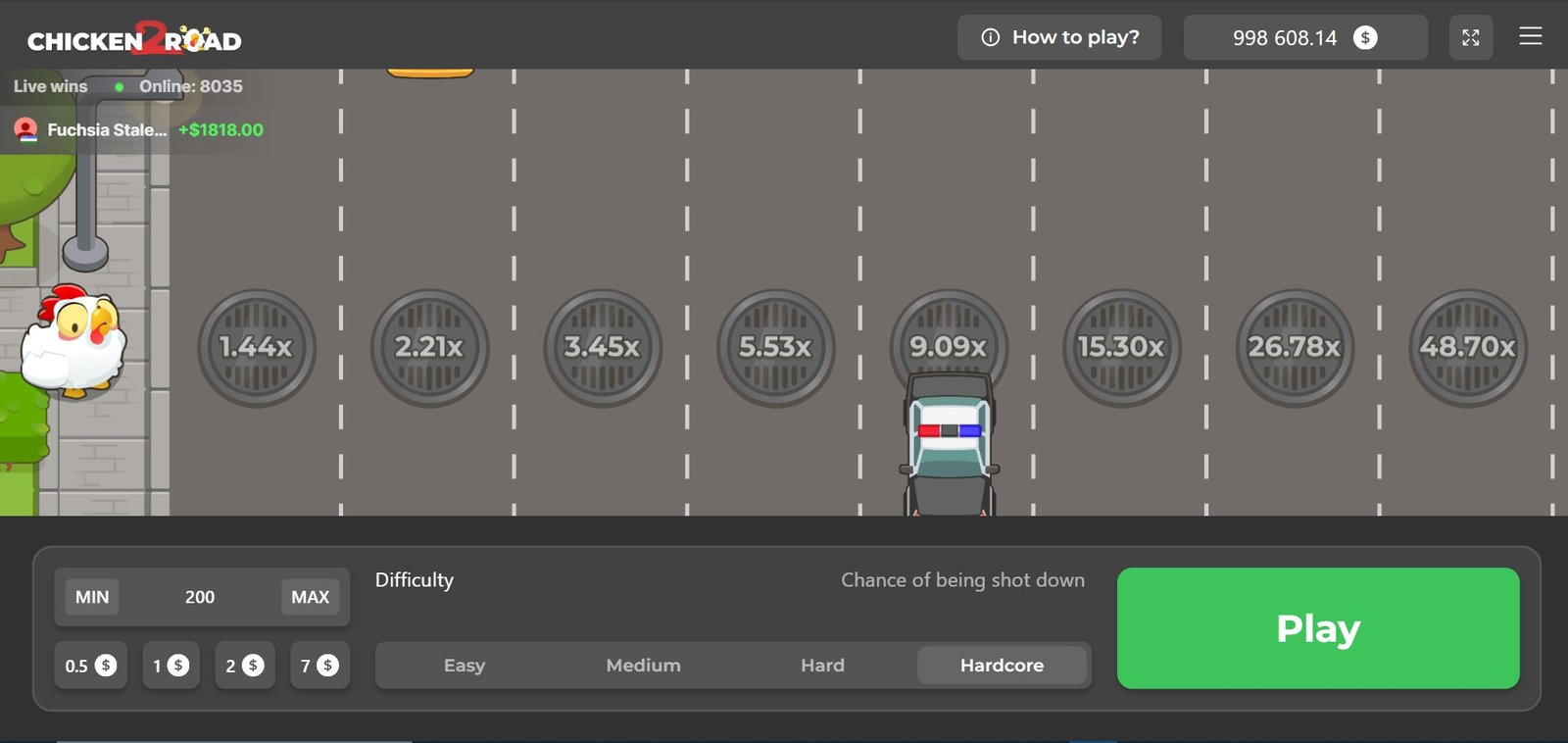Click the 15.30x manhole multiplier

pos(1121,347)
